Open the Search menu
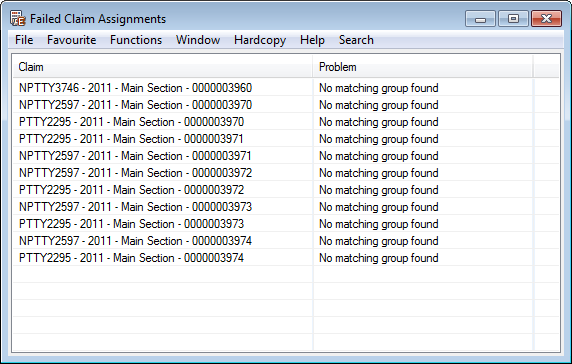The width and height of the screenshot is (572, 364). [x=356, y=40]
